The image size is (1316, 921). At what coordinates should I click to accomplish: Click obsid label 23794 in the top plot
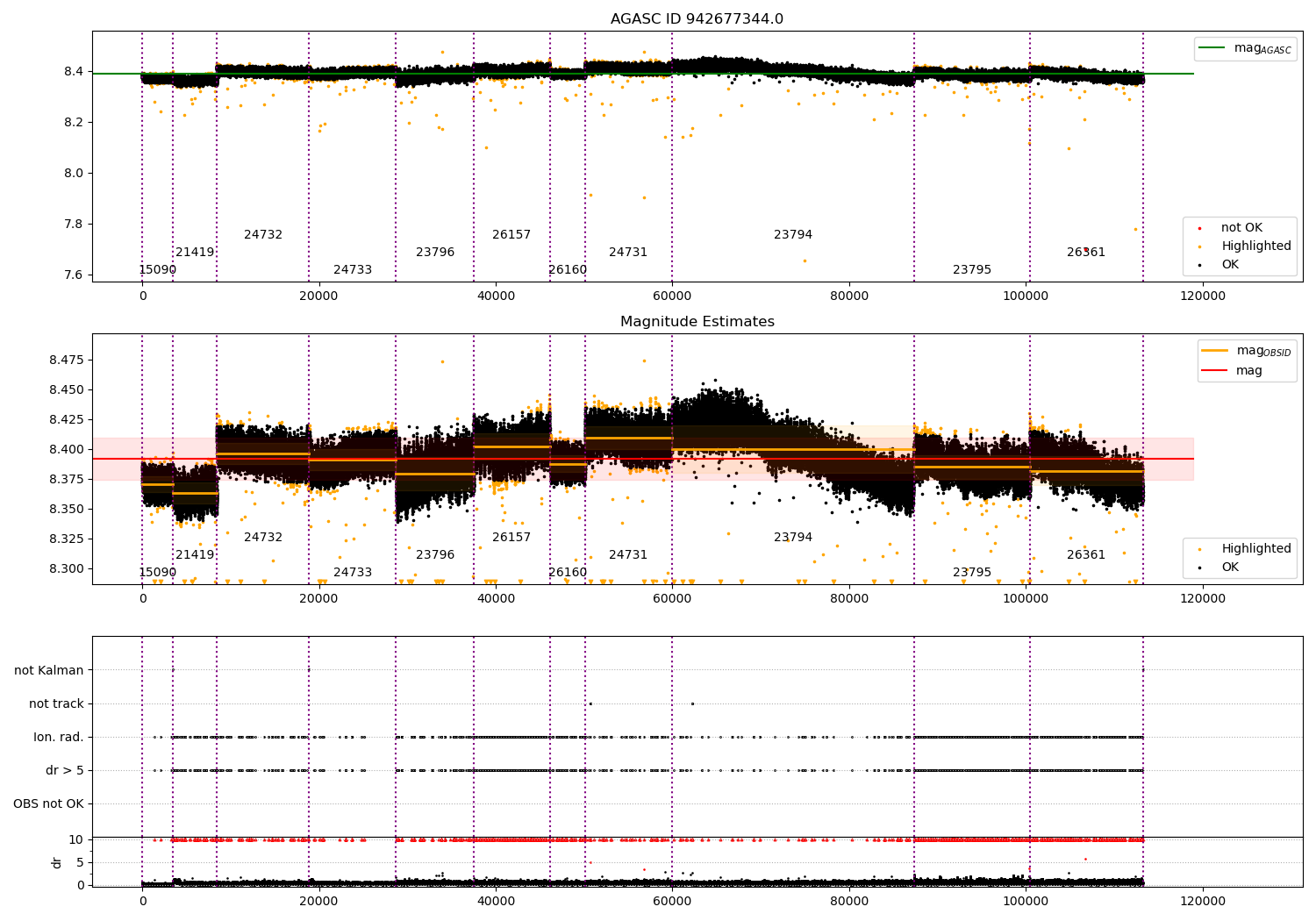[x=793, y=235]
